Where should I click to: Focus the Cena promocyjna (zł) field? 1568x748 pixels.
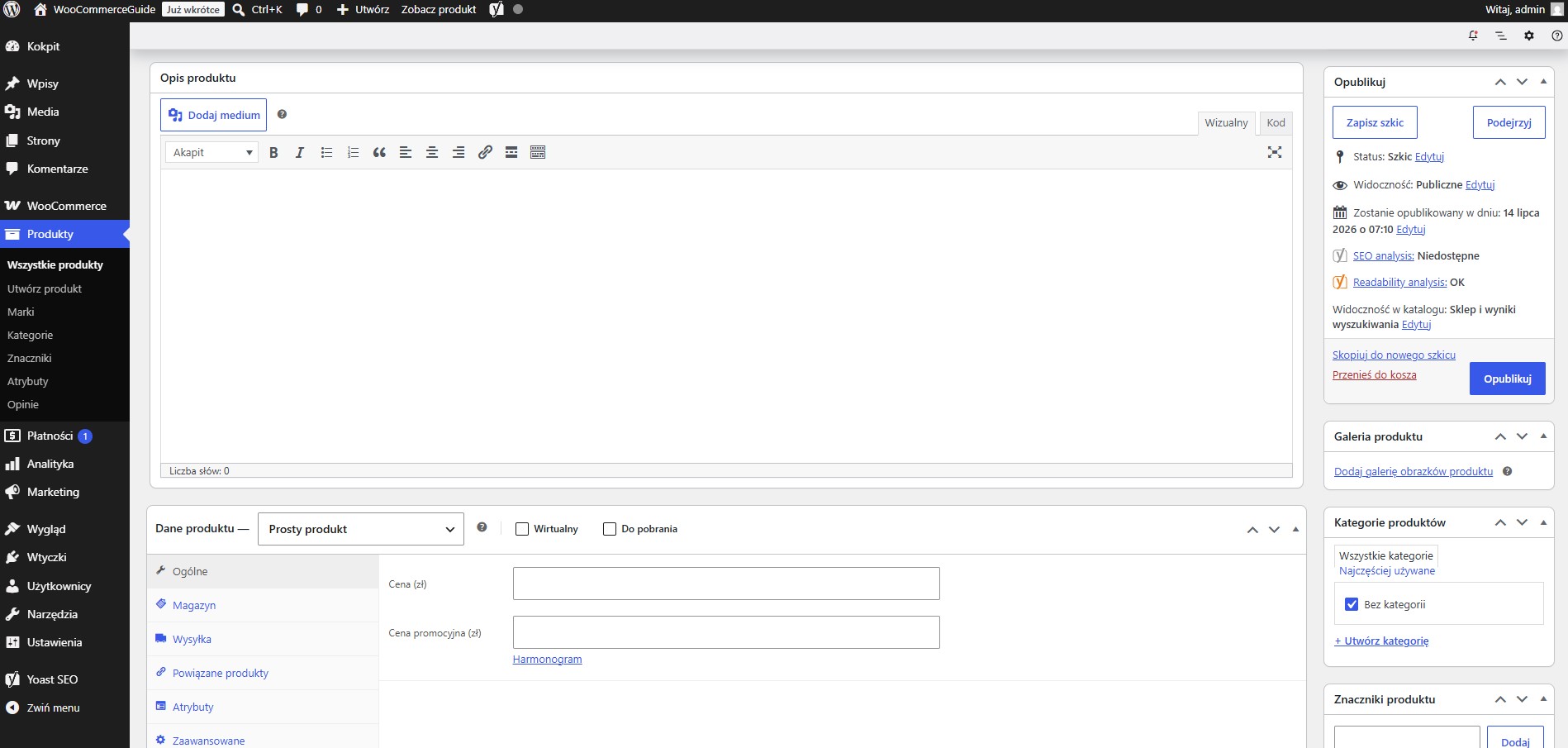pyautogui.click(x=726, y=632)
